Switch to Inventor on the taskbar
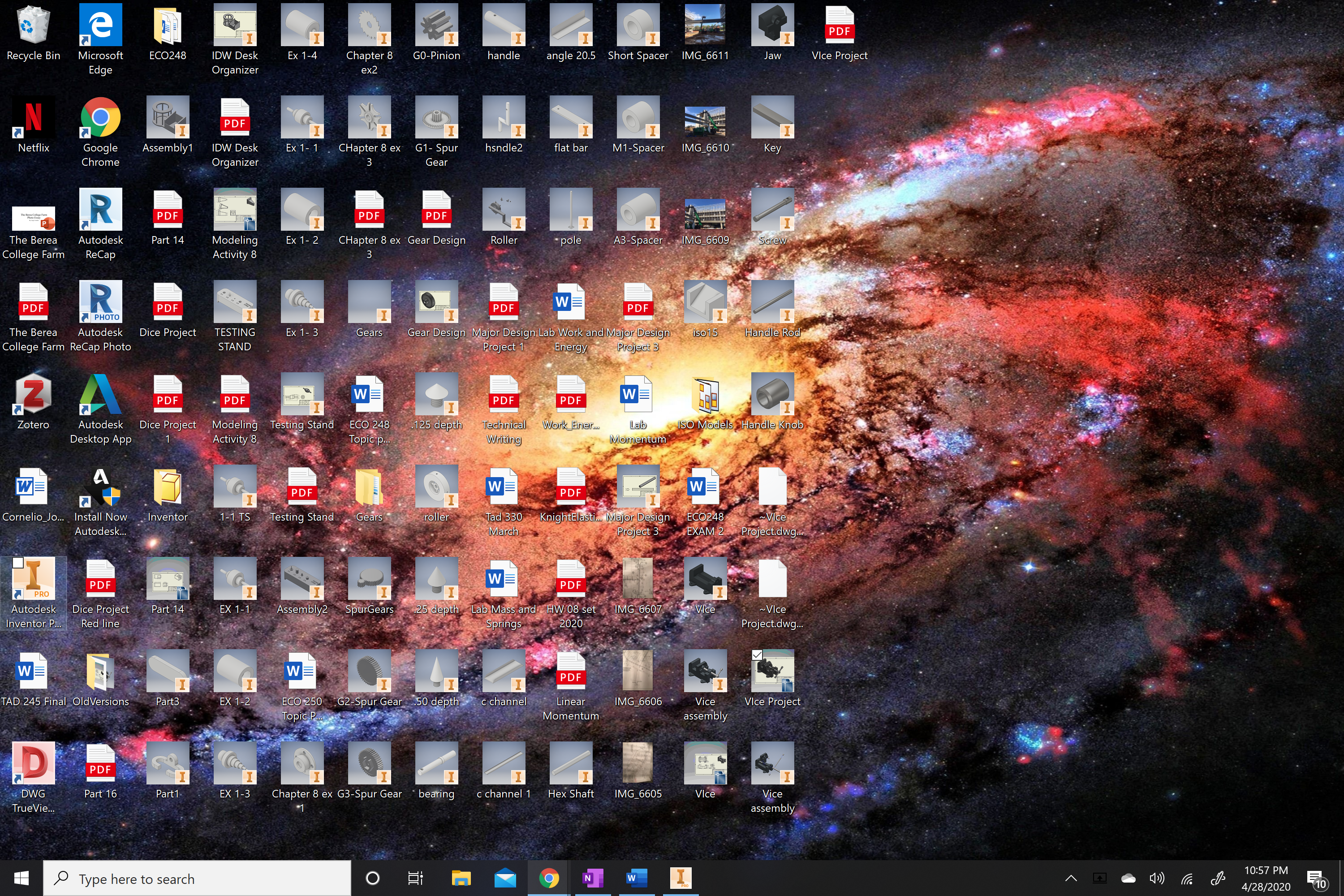The height and width of the screenshot is (896, 1344). pyautogui.click(x=681, y=878)
